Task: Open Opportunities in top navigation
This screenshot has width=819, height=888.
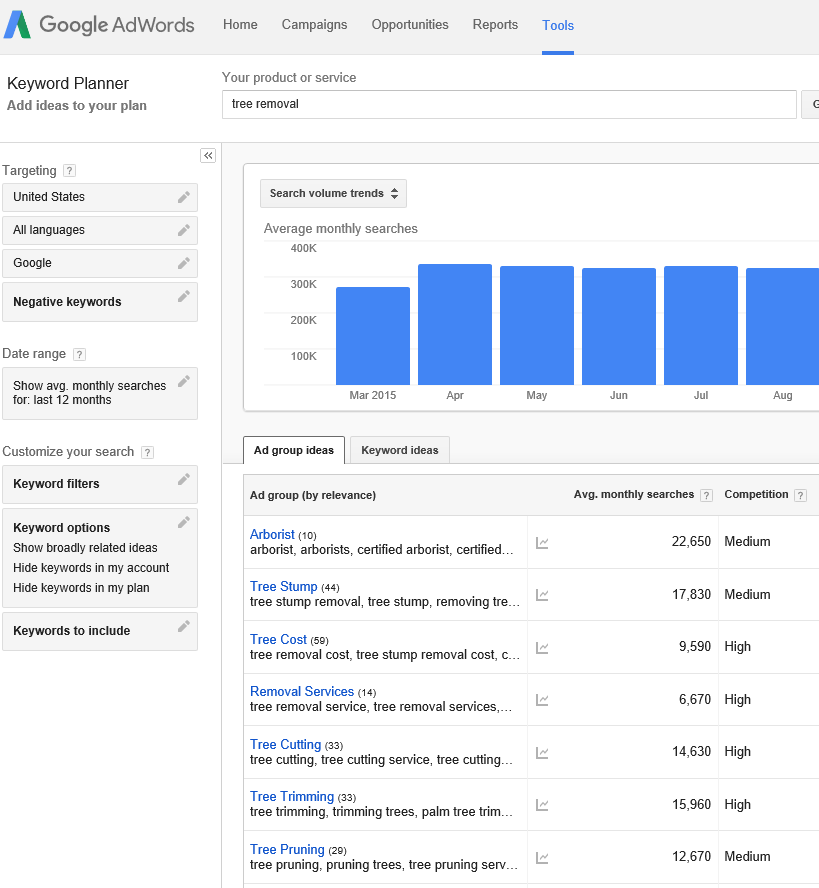Action: (x=410, y=25)
